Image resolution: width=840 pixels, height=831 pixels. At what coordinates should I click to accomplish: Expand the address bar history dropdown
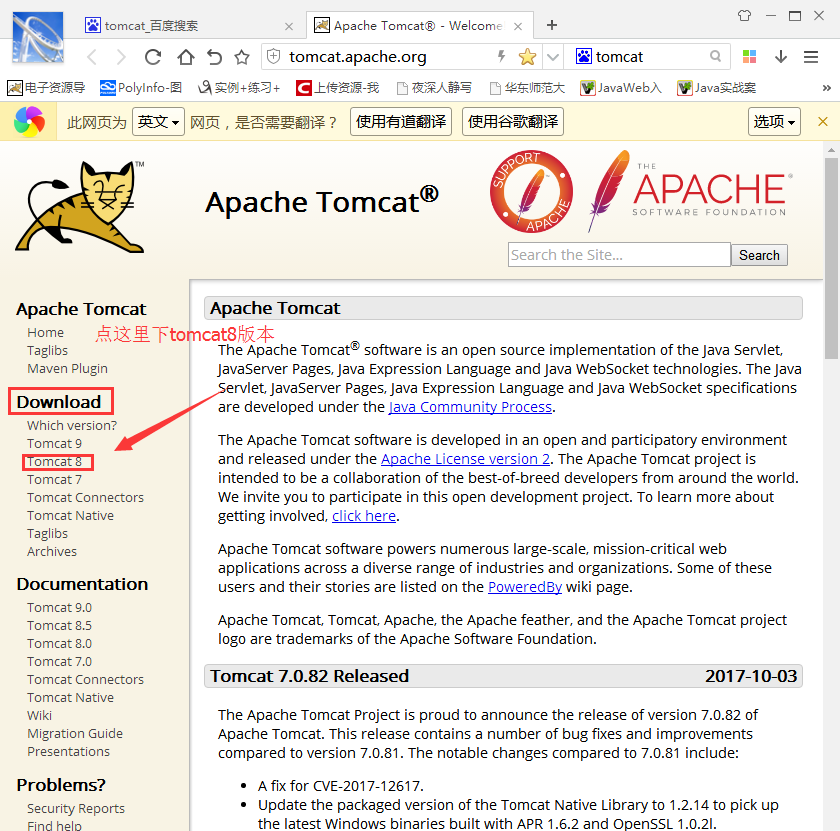553,57
